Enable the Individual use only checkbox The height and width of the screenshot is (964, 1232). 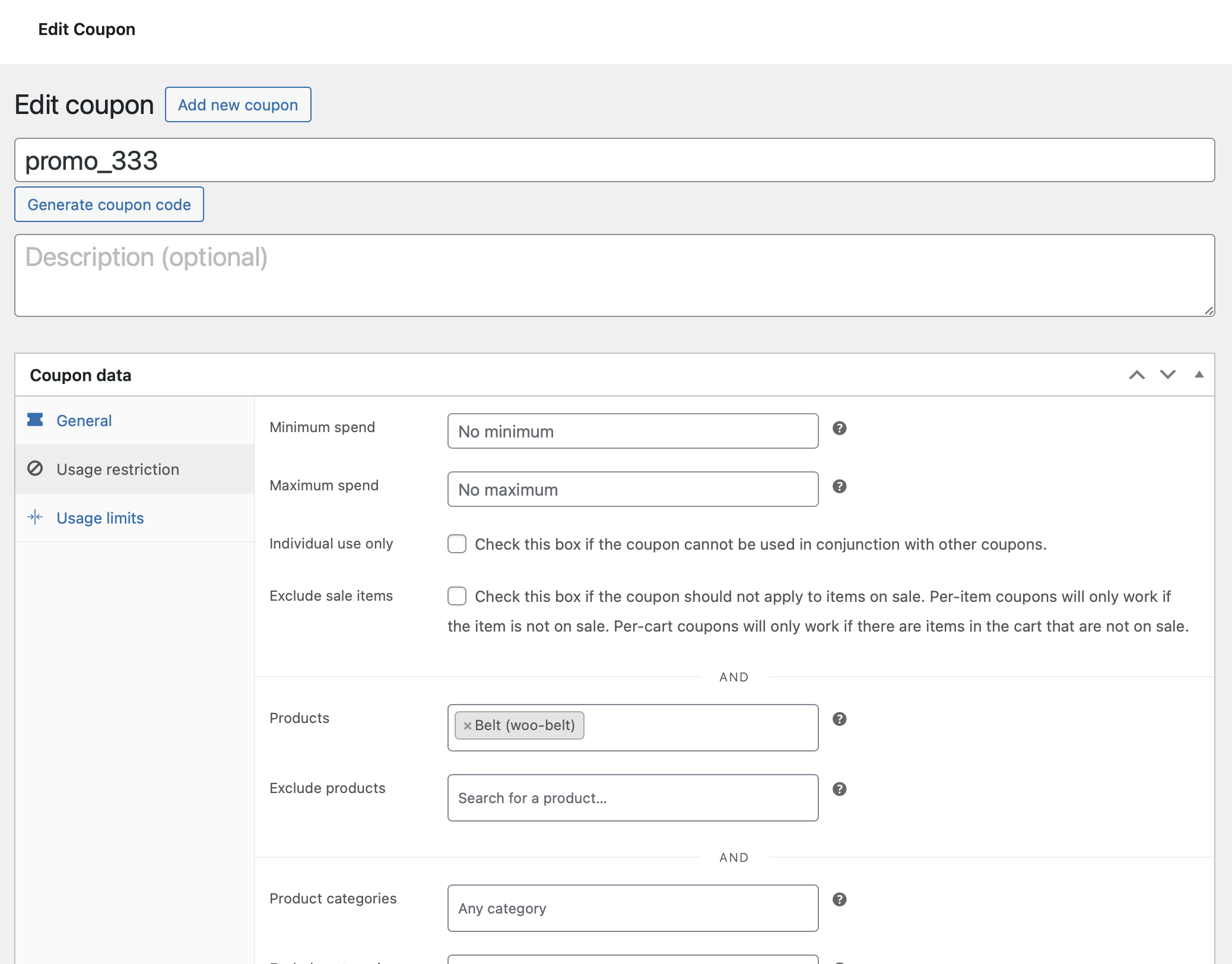click(x=456, y=543)
